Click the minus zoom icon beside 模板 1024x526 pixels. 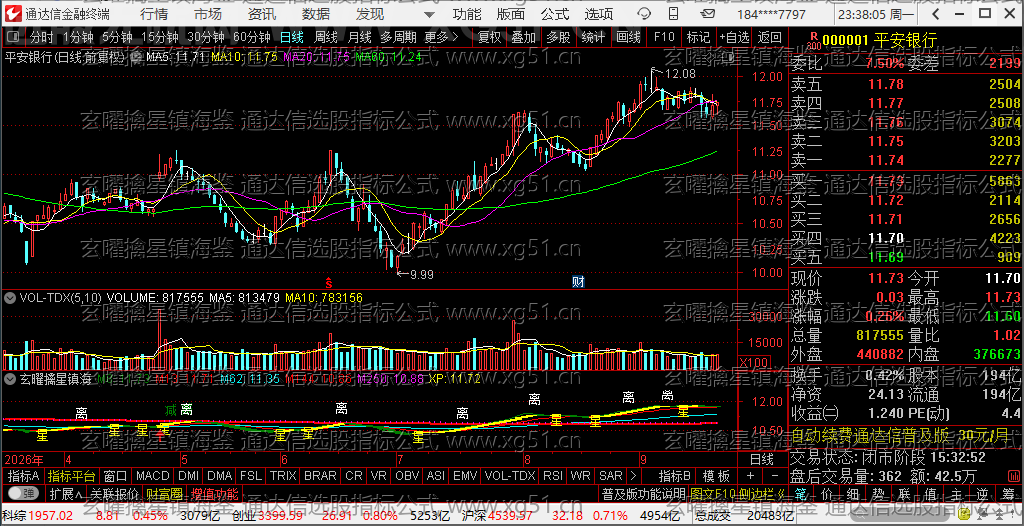[774, 476]
